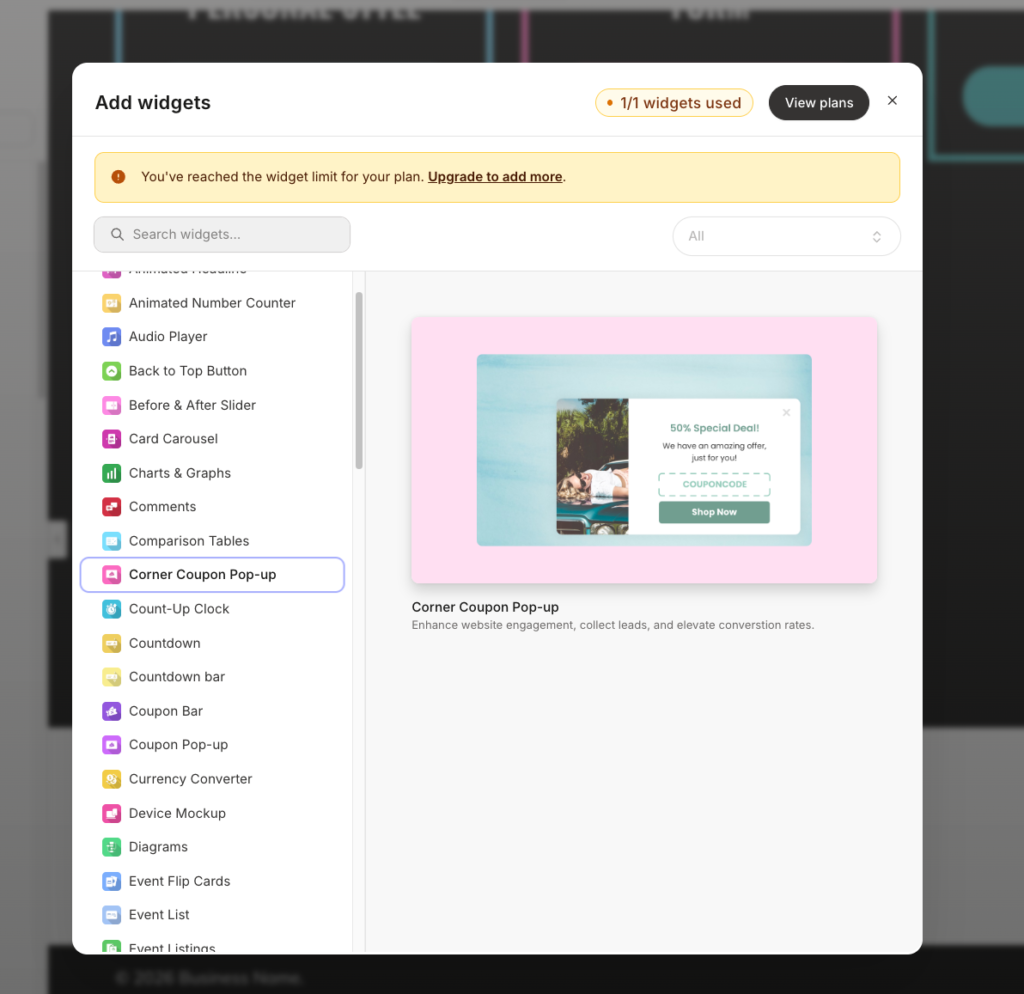Click the magnifier icon in the search bar
The width and height of the screenshot is (1024, 994).
[x=116, y=234]
